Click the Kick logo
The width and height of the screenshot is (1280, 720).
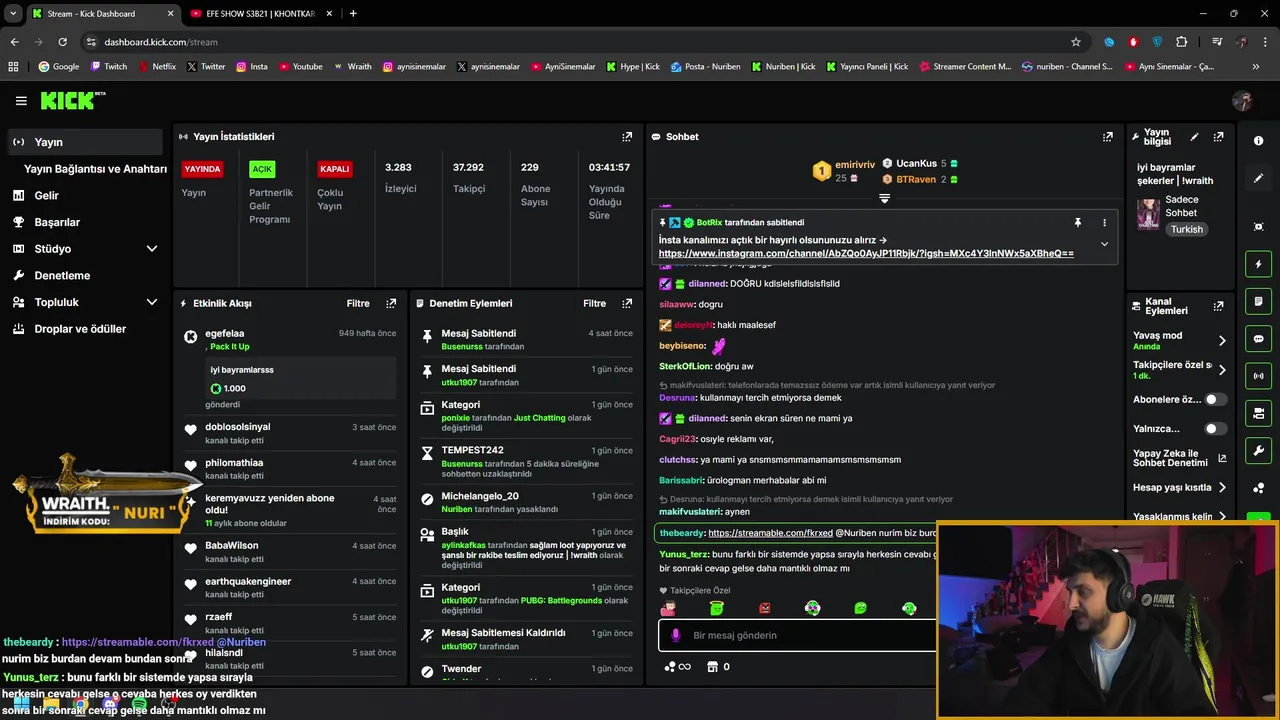72,100
